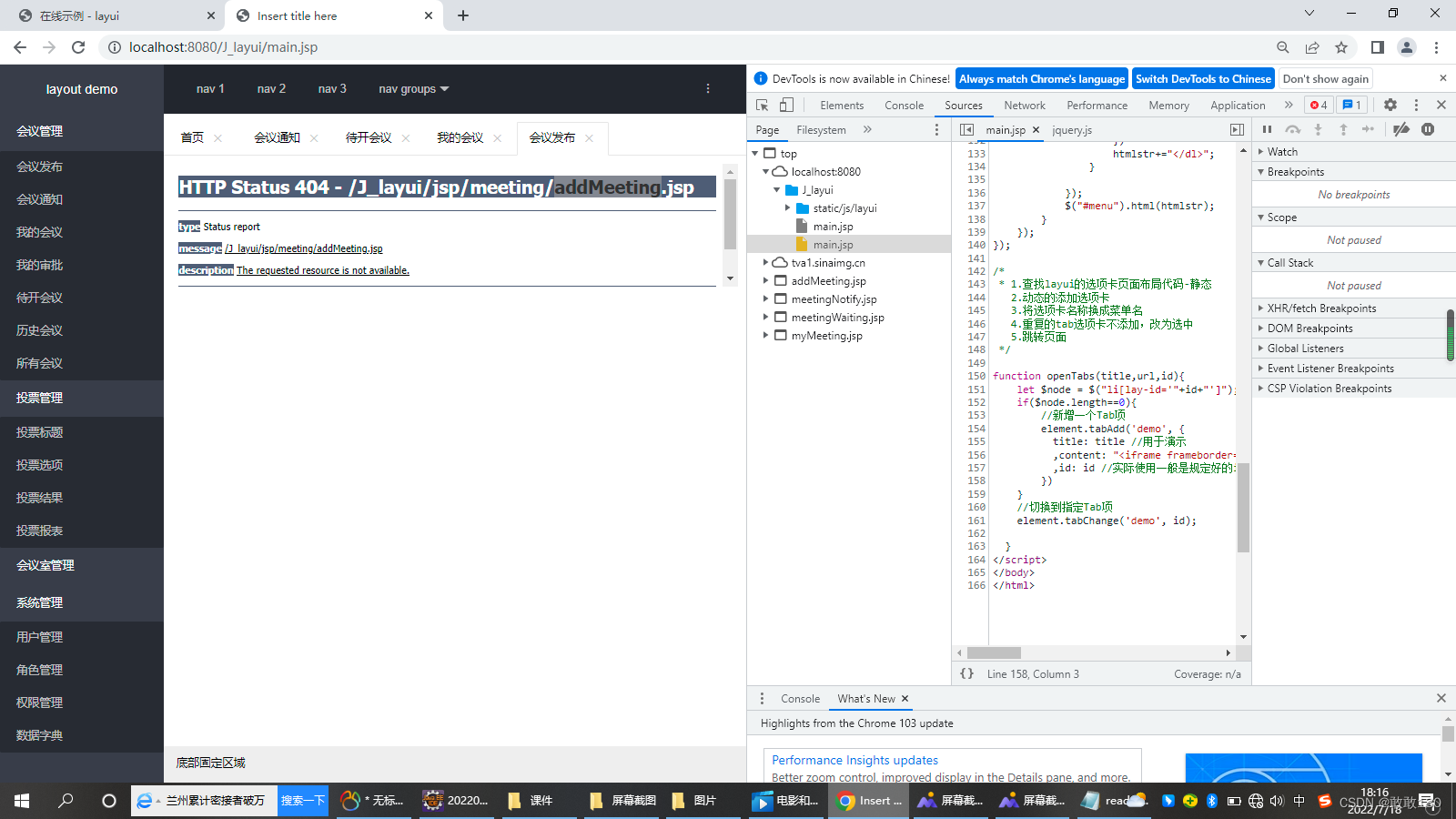Open navigator more options menu

point(936,130)
